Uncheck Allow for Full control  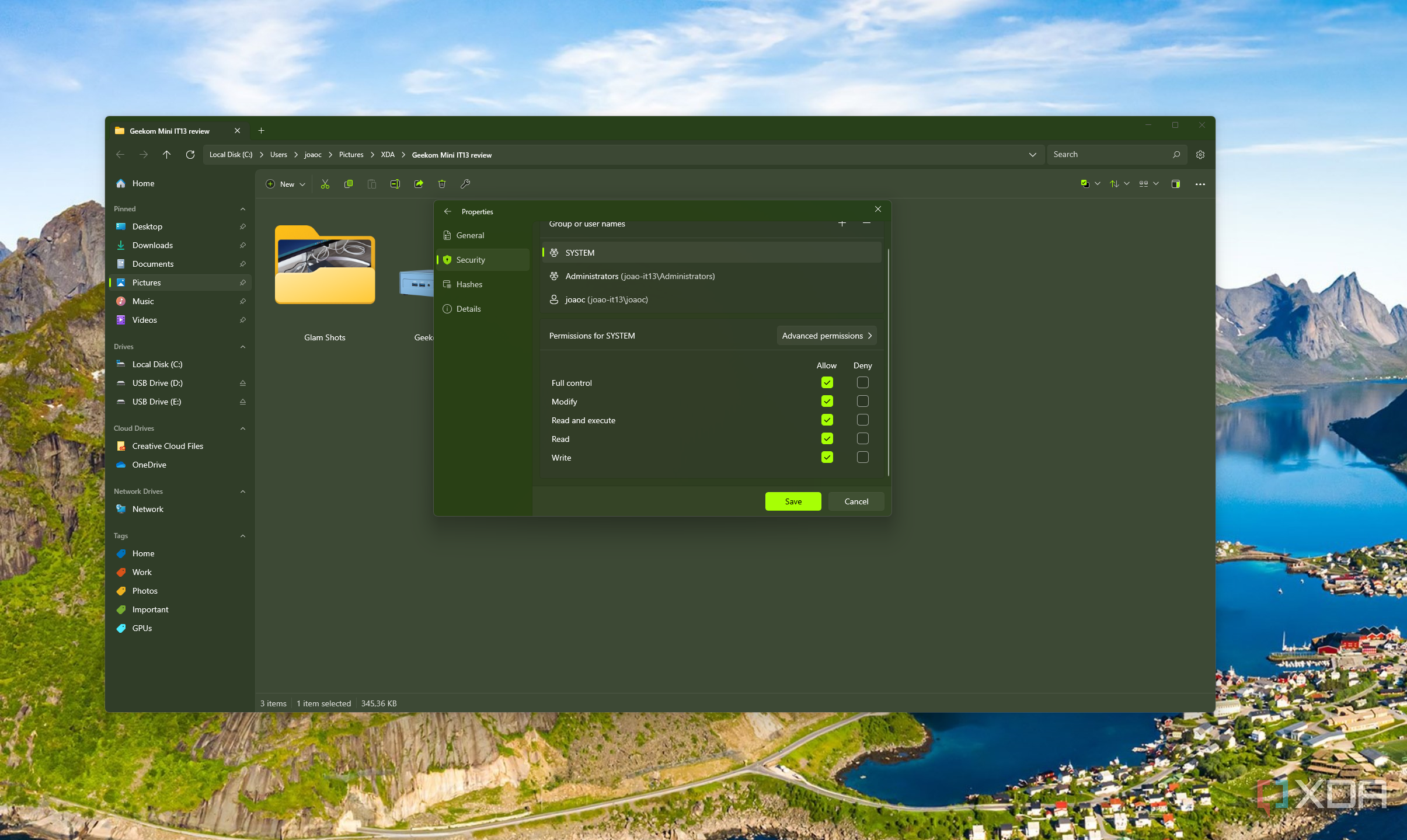pyautogui.click(x=827, y=382)
